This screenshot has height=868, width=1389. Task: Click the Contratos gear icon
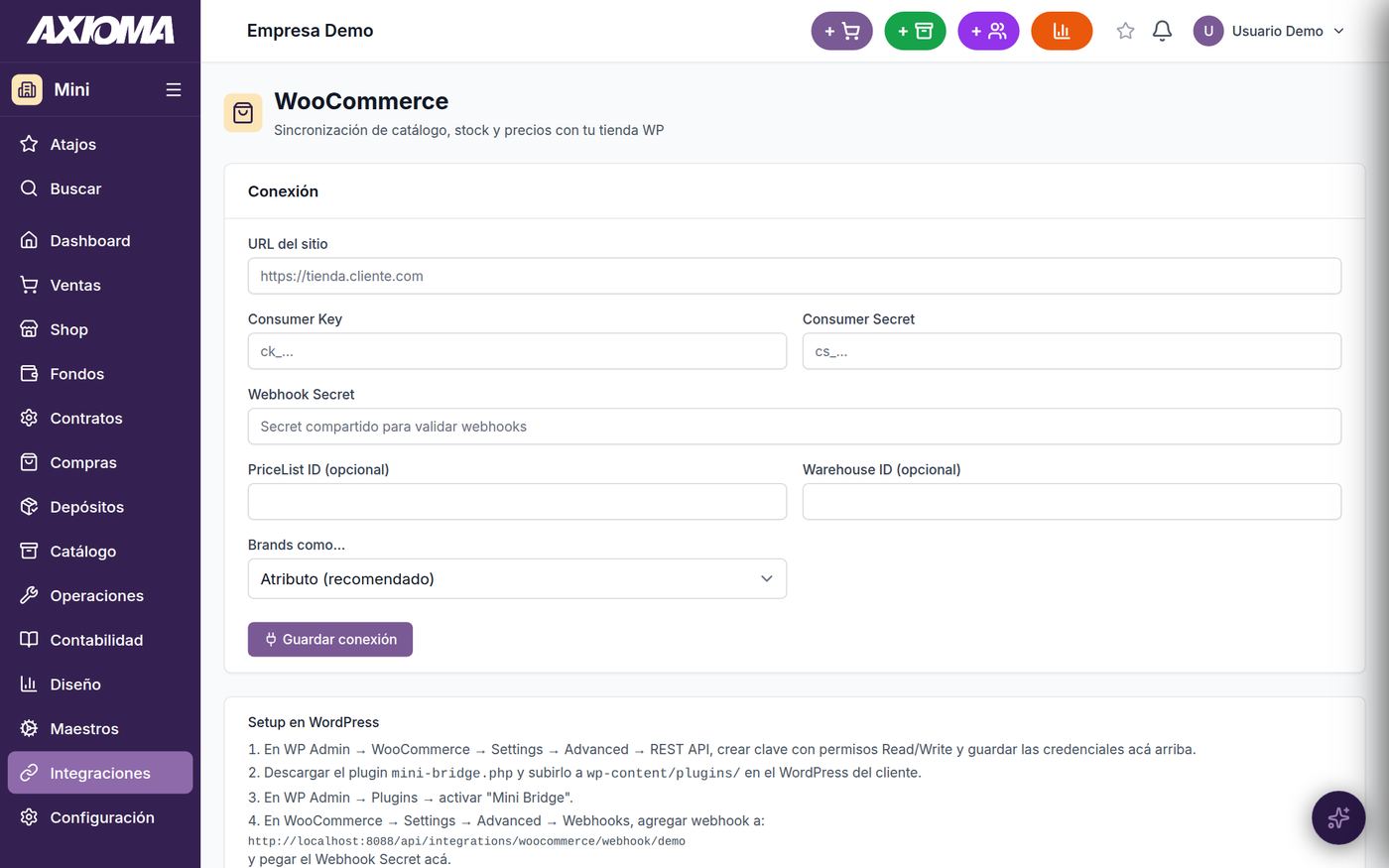coord(29,418)
